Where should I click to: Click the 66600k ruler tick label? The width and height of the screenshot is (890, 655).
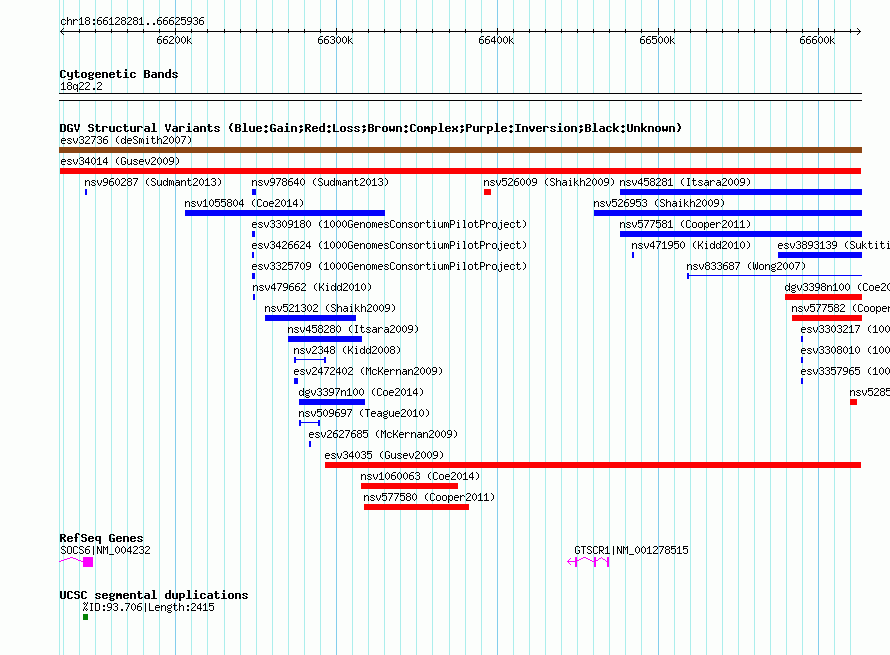(x=817, y=40)
